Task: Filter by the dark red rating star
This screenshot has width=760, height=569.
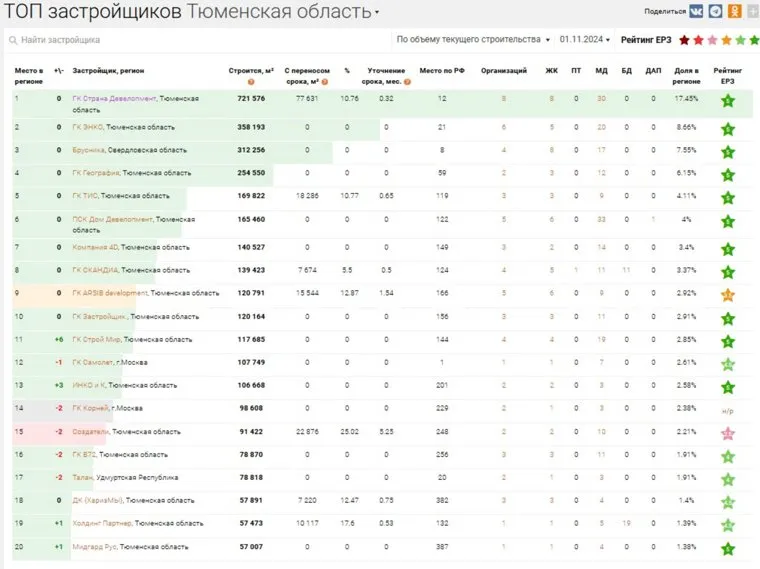Action: pyautogui.click(x=684, y=40)
